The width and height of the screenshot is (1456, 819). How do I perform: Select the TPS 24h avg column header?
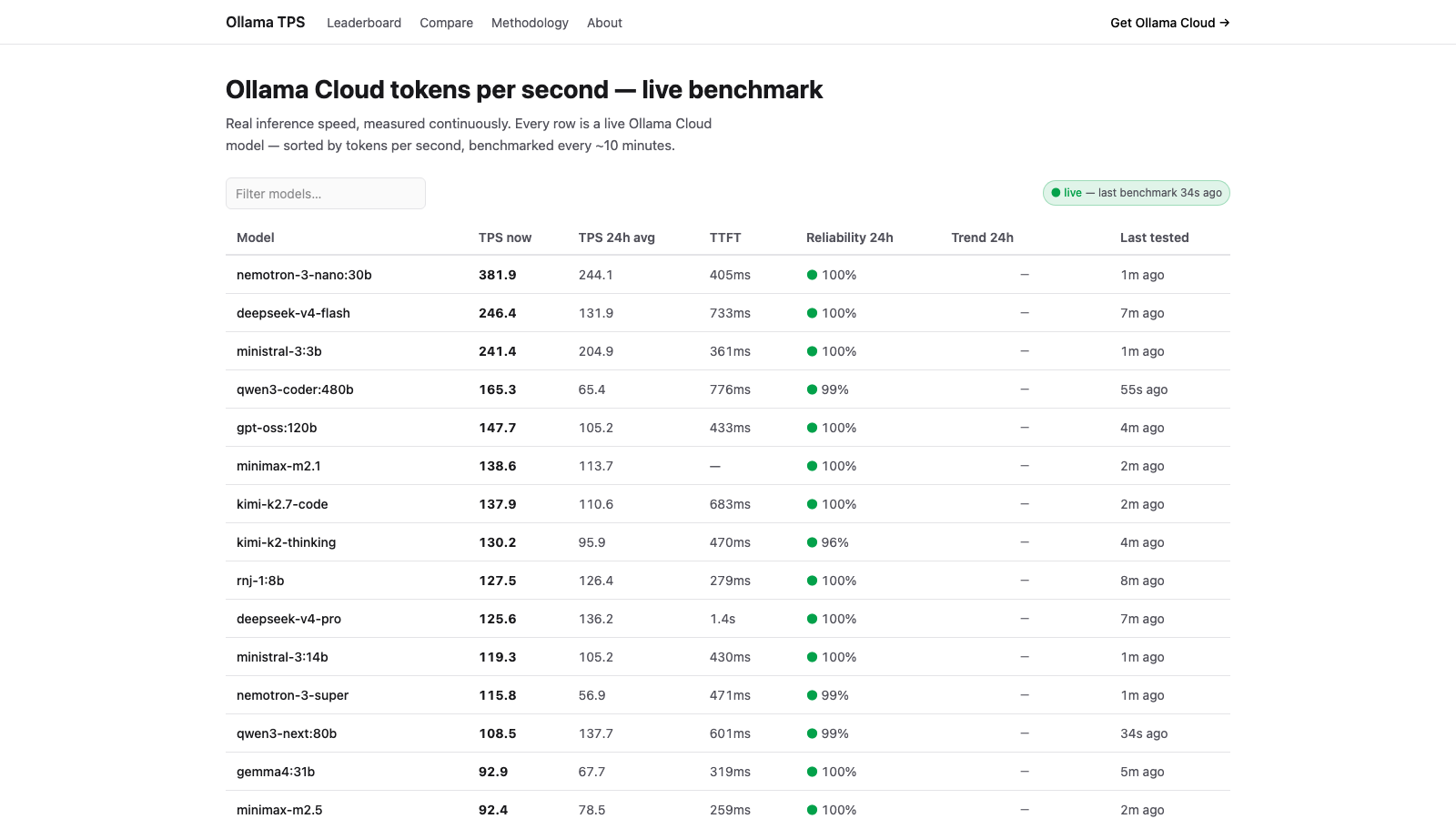click(x=617, y=238)
